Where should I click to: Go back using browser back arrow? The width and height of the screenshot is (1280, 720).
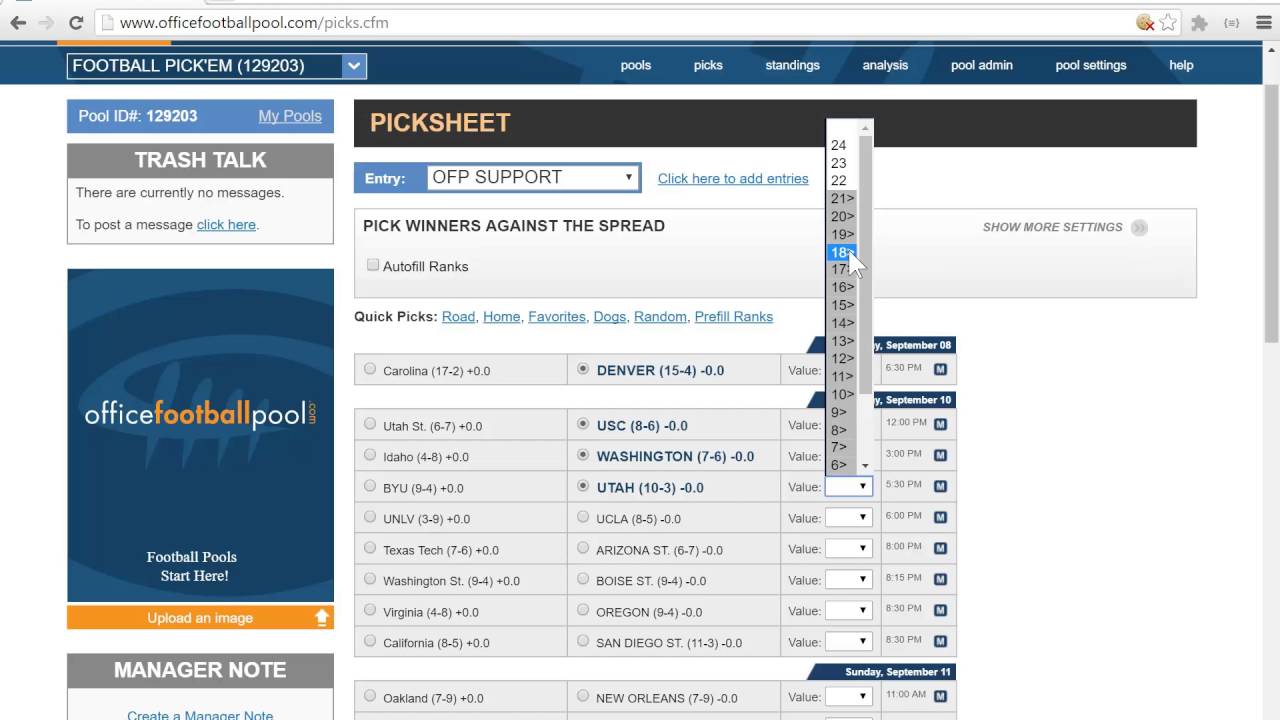18,22
